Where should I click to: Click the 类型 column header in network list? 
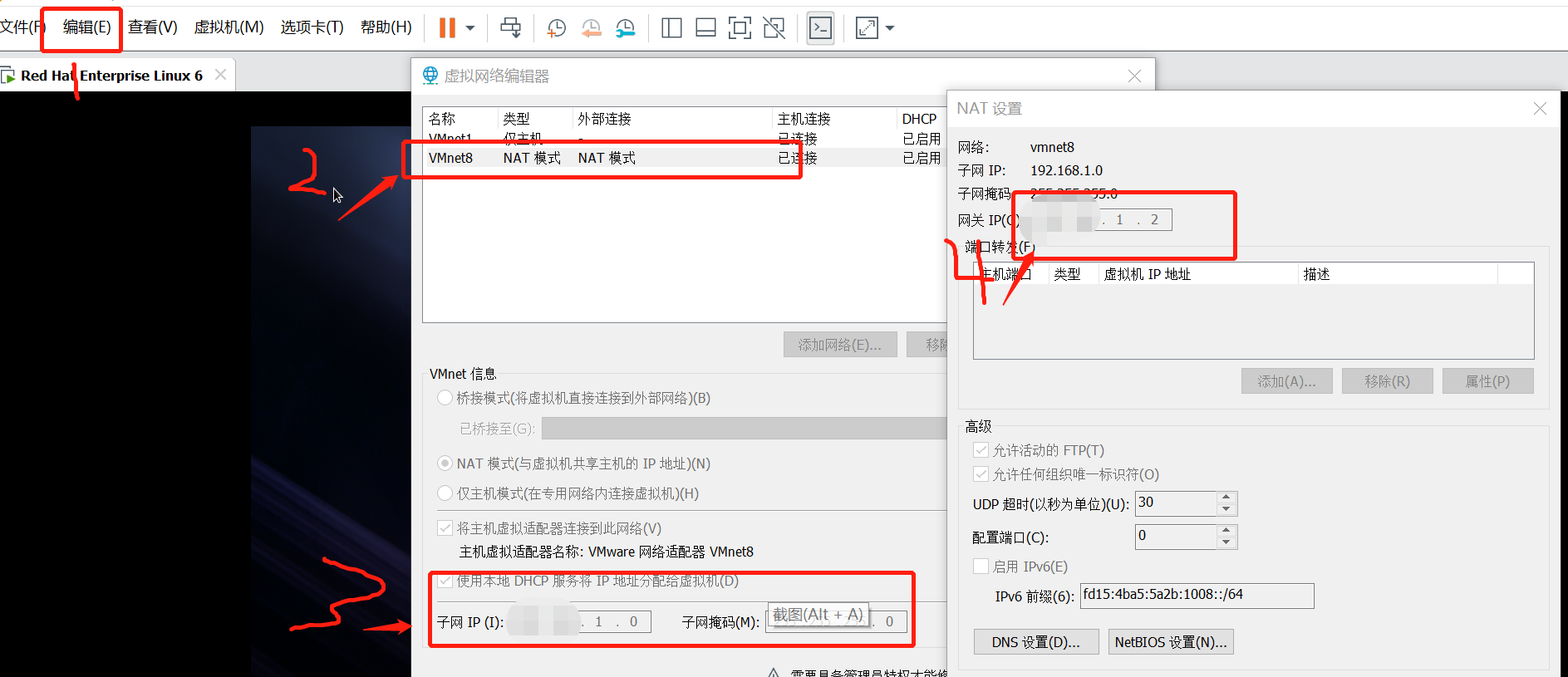pos(535,119)
